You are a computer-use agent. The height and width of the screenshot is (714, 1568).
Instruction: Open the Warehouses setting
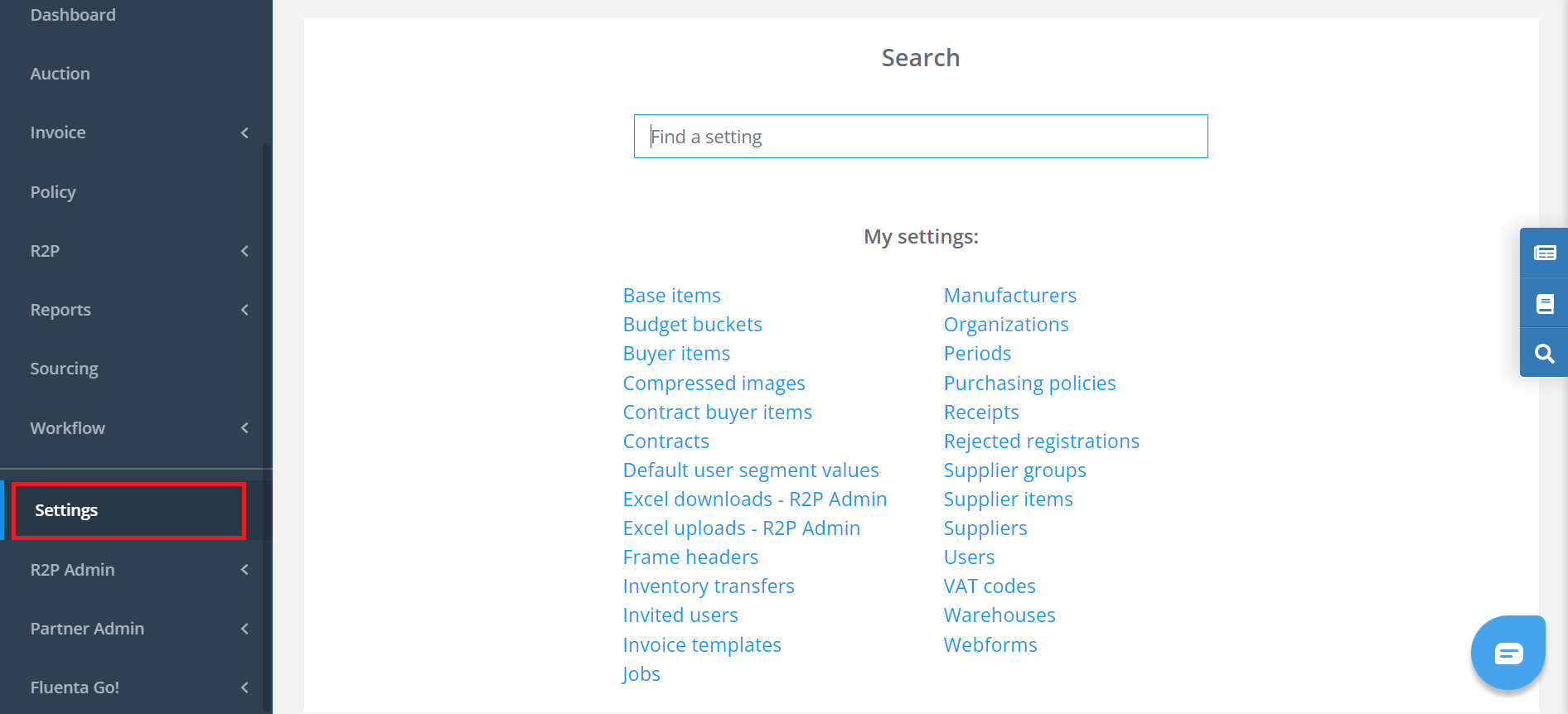999,615
